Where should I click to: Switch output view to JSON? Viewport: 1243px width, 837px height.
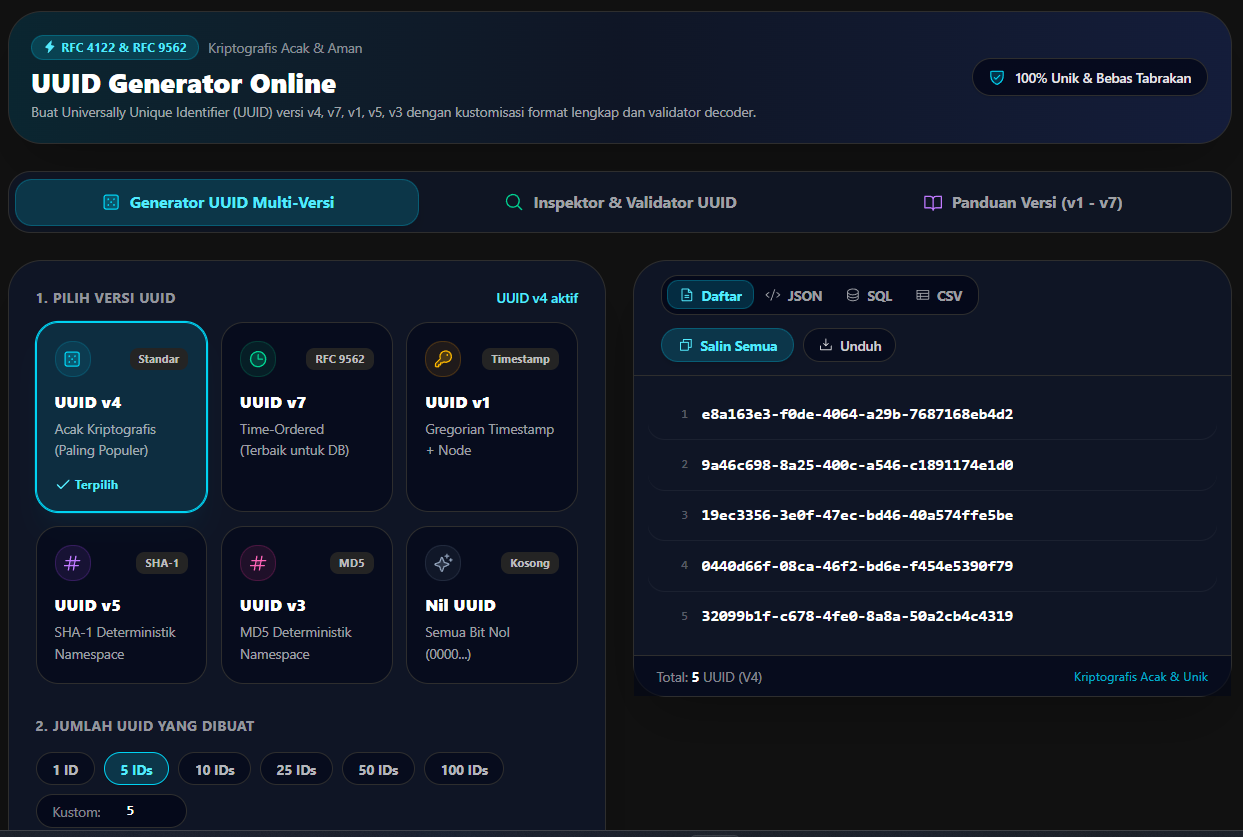point(794,295)
